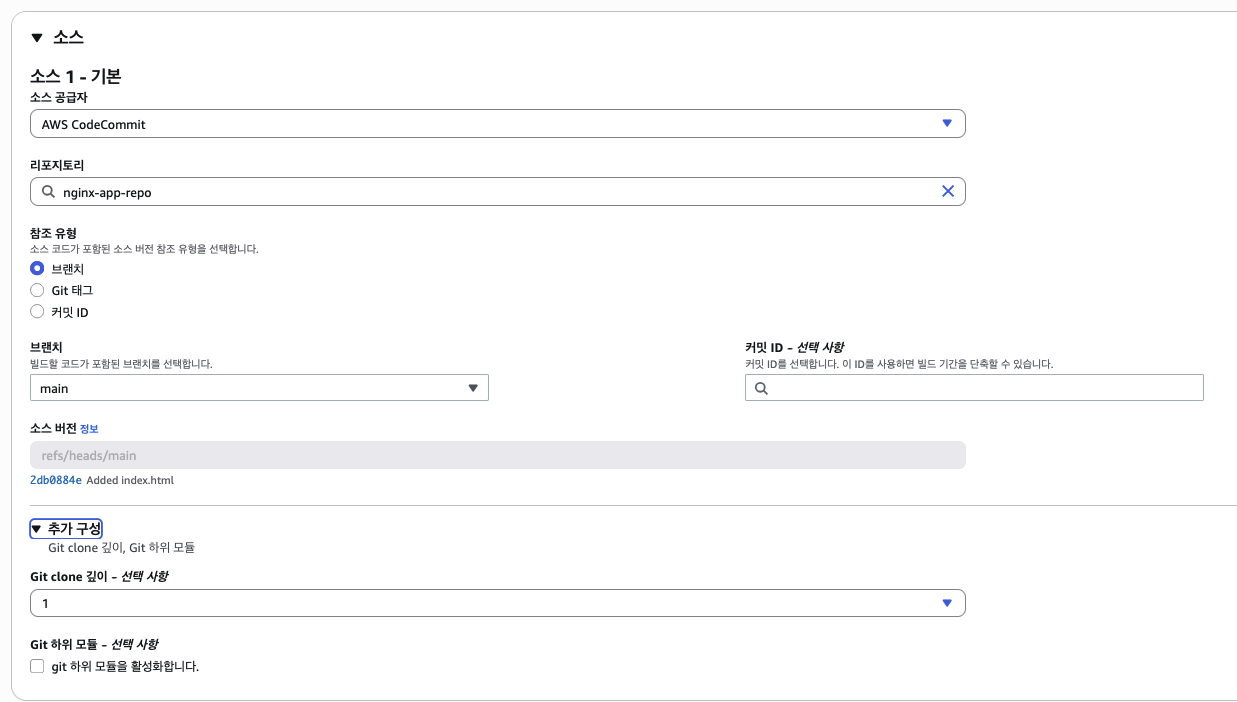Click the magnifier icon in 커밋 ID field
The image size is (1237, 702).
pos(761,389)
